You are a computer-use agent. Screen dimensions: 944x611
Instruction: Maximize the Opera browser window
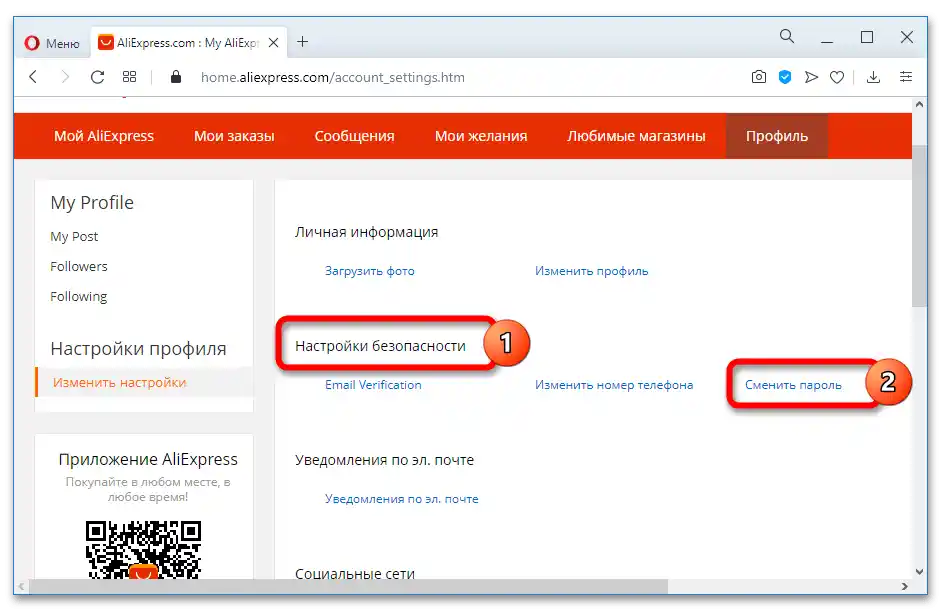click(x=867, y=37)
